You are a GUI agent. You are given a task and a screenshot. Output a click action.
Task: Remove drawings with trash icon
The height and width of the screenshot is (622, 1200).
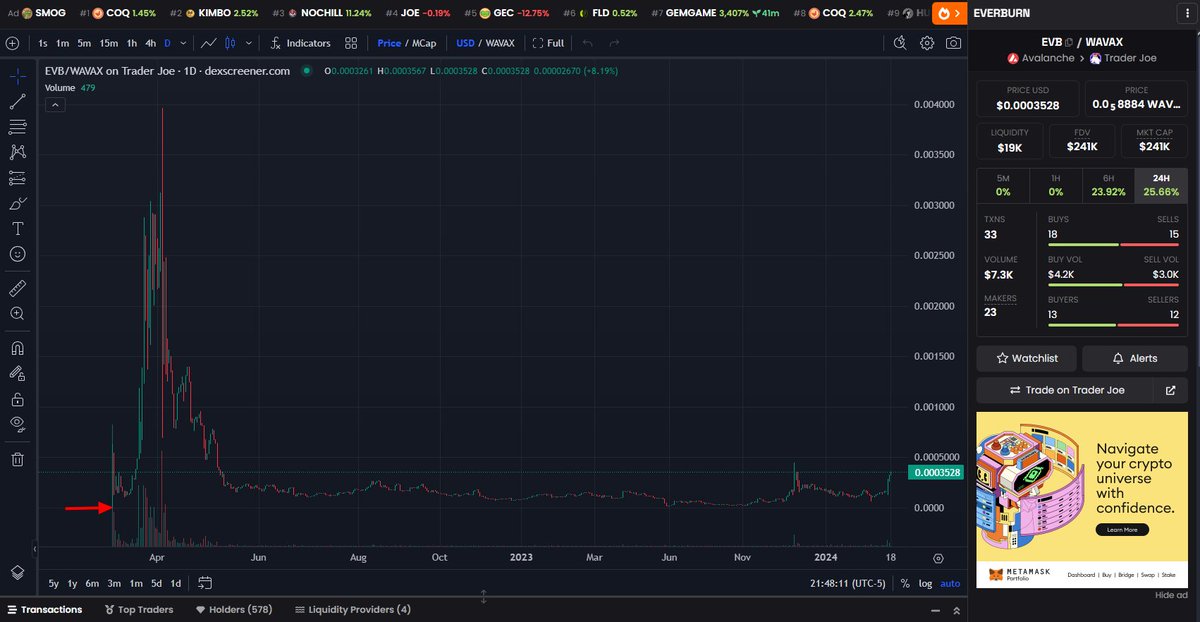(17, 459)
